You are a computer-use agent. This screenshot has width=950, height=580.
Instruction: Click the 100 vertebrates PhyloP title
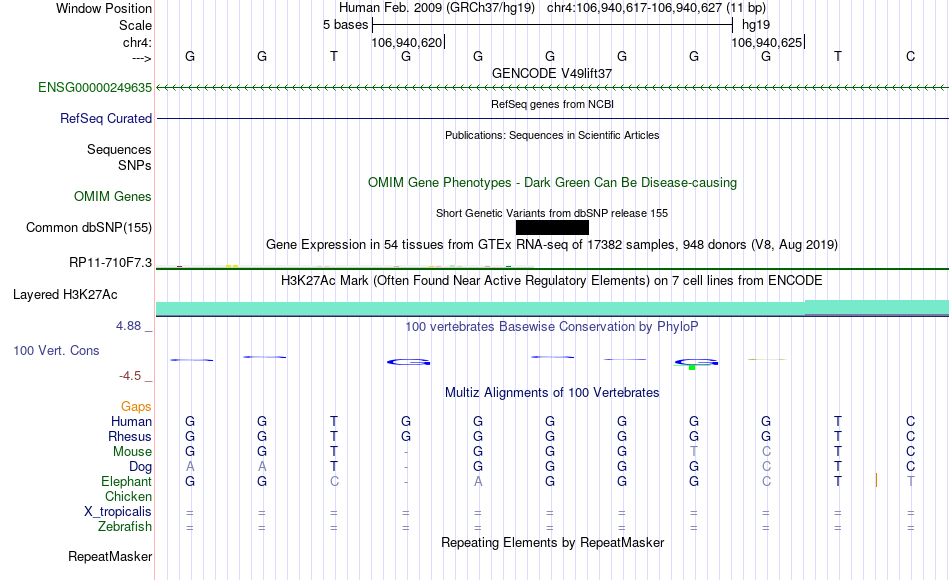[552, 327]
